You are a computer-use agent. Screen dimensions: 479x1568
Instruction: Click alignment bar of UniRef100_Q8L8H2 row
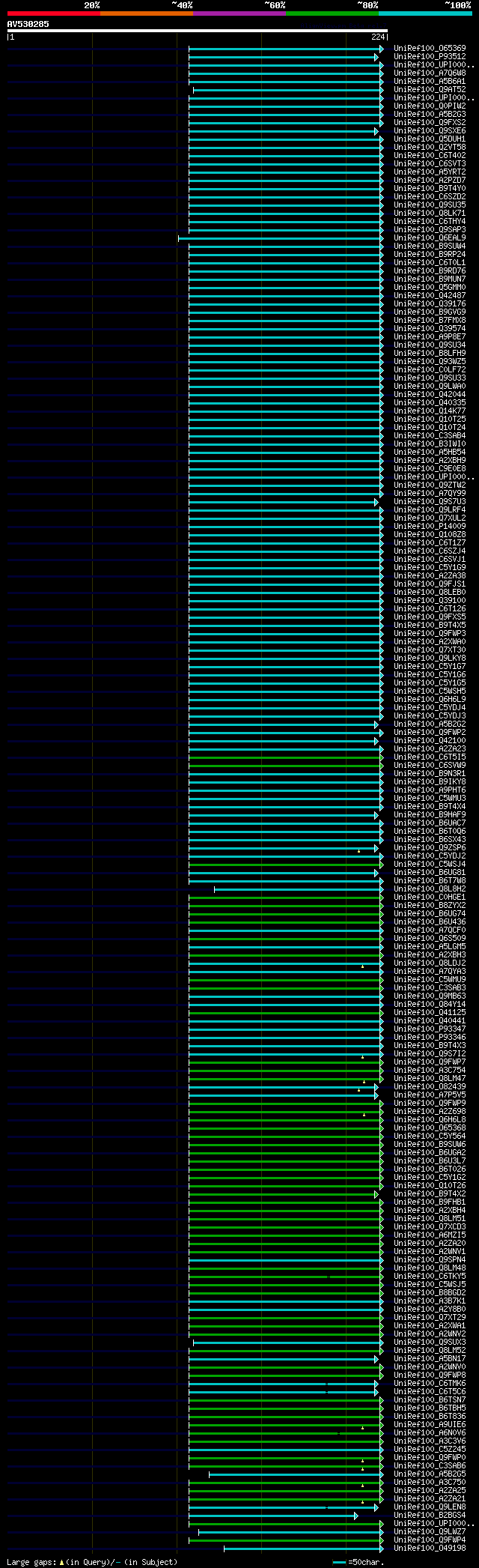(299, 889)
